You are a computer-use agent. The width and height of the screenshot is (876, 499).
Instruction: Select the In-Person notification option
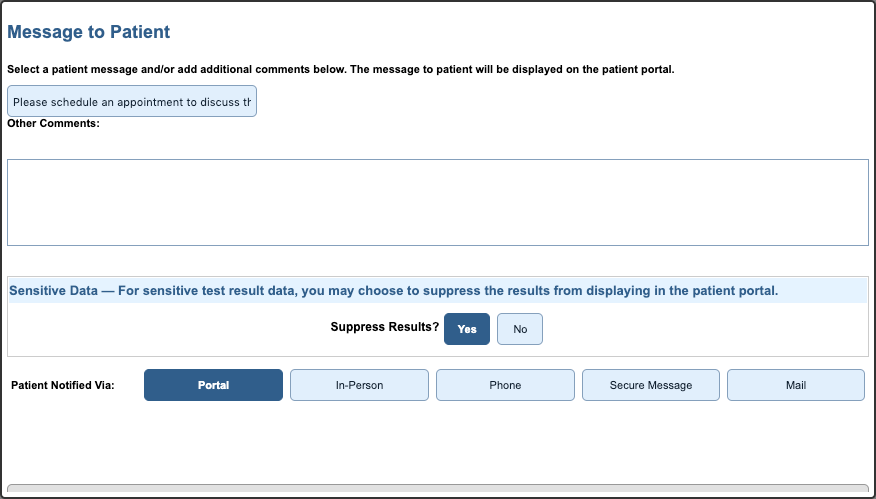[359, 385]
